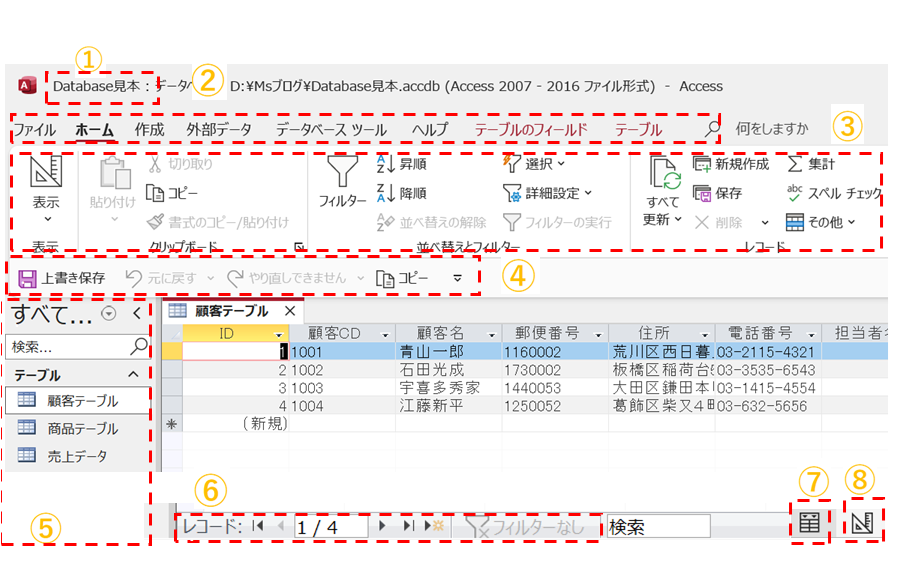Open 売上データ in the navigation pane
This screenshot has height=577, width=900.
[x=76, y=456]
